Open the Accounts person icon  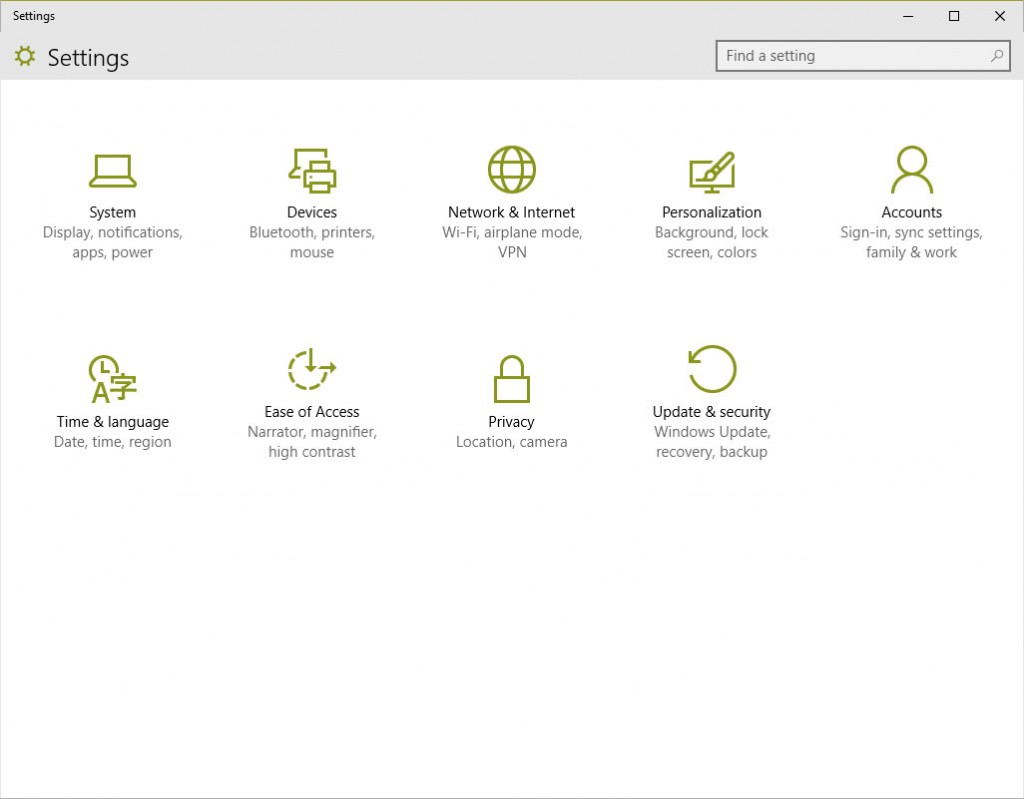912,170
